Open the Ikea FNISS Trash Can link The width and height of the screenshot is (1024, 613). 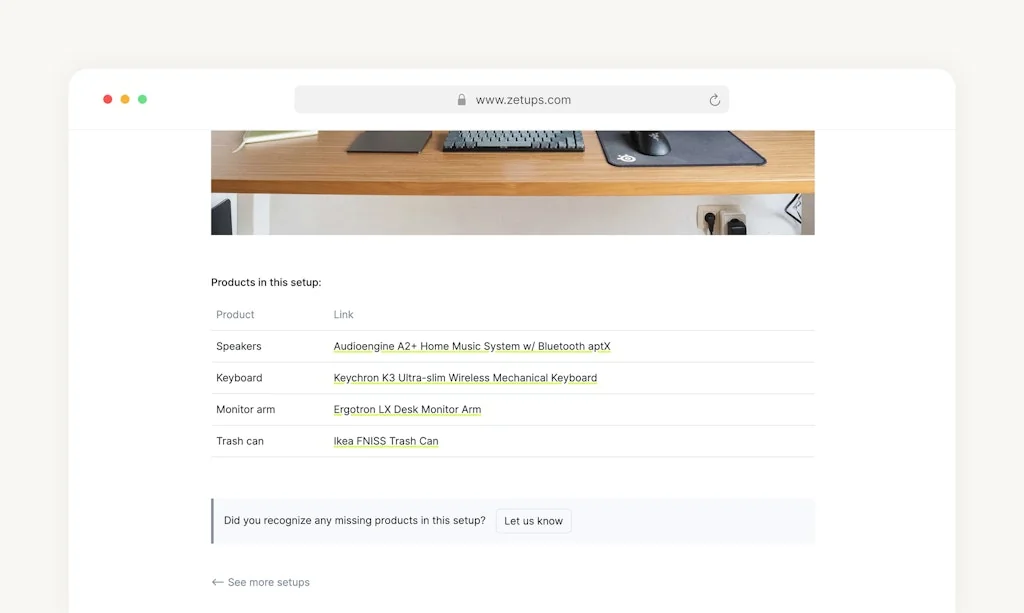tap(386, 441)
